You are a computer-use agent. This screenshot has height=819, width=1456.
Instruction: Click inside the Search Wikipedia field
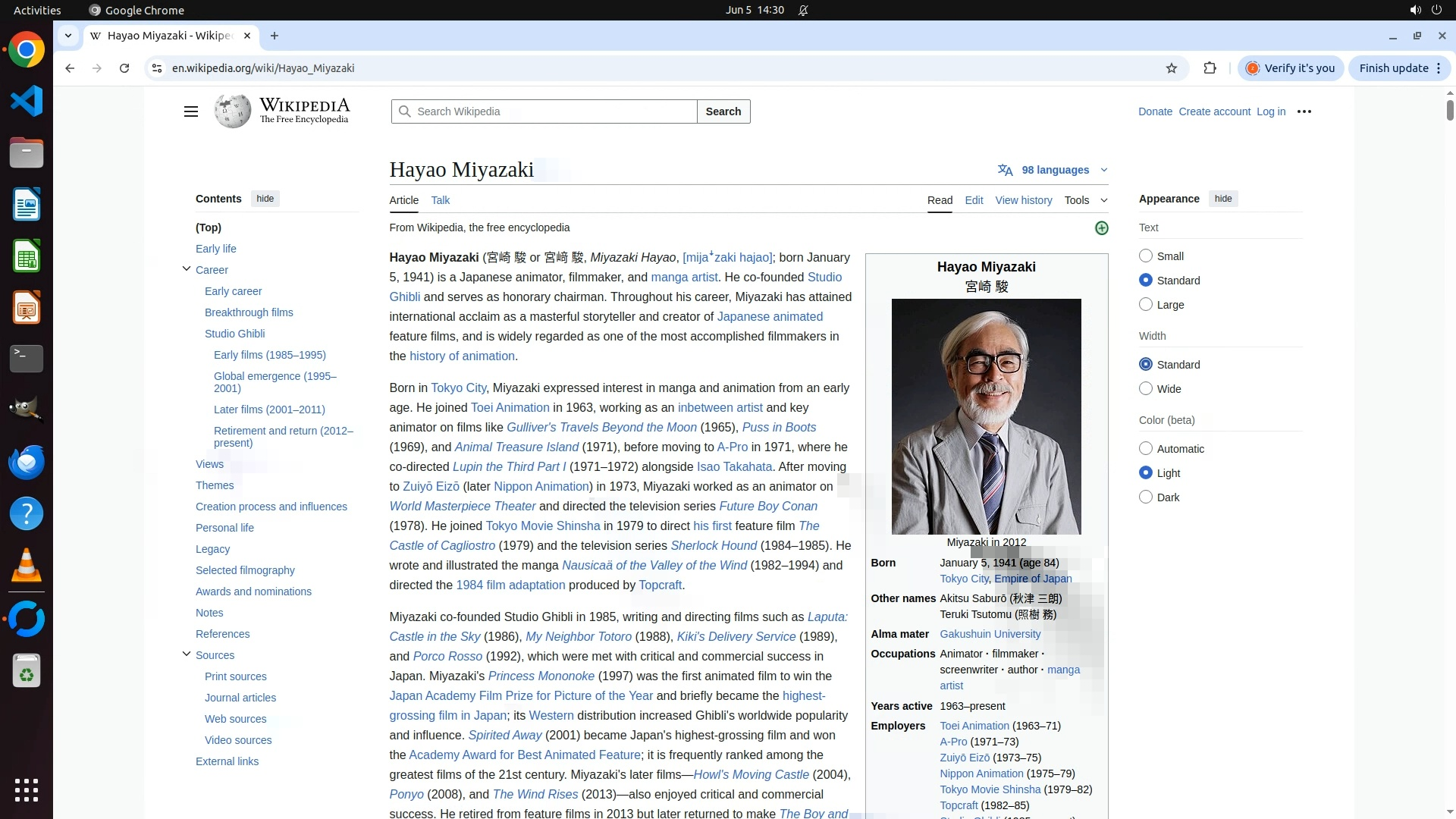(546, 111)
